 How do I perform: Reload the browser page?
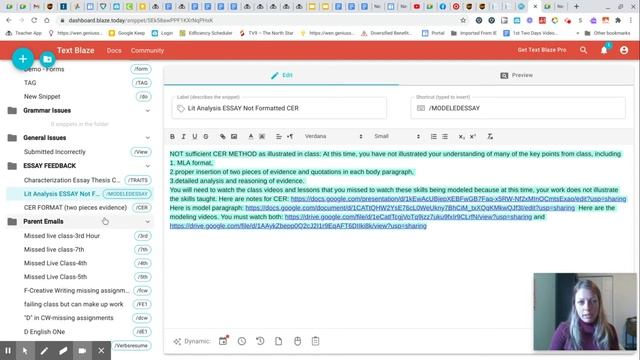[x=34, y=20]
